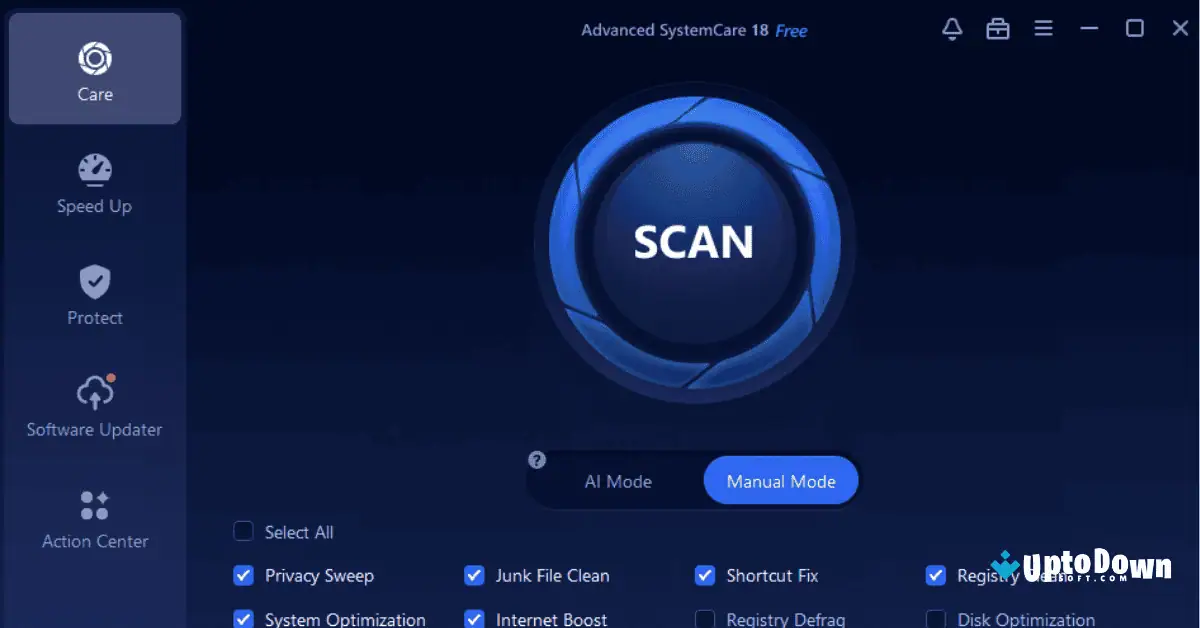Disable the Privacy Sweep checkbox
Image resolution: width=1200 pixels, height=628 pixels.
click(x=243, y=576)
